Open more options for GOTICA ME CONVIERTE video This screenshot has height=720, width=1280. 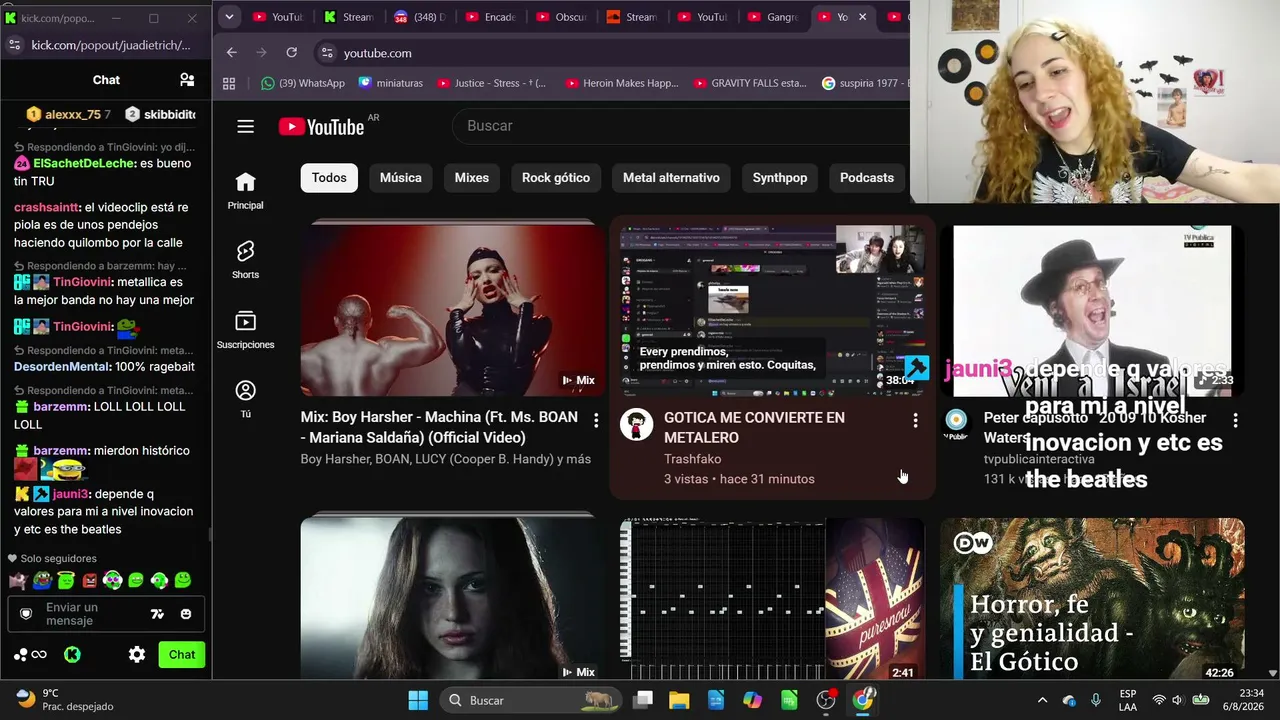coord(915,421)
